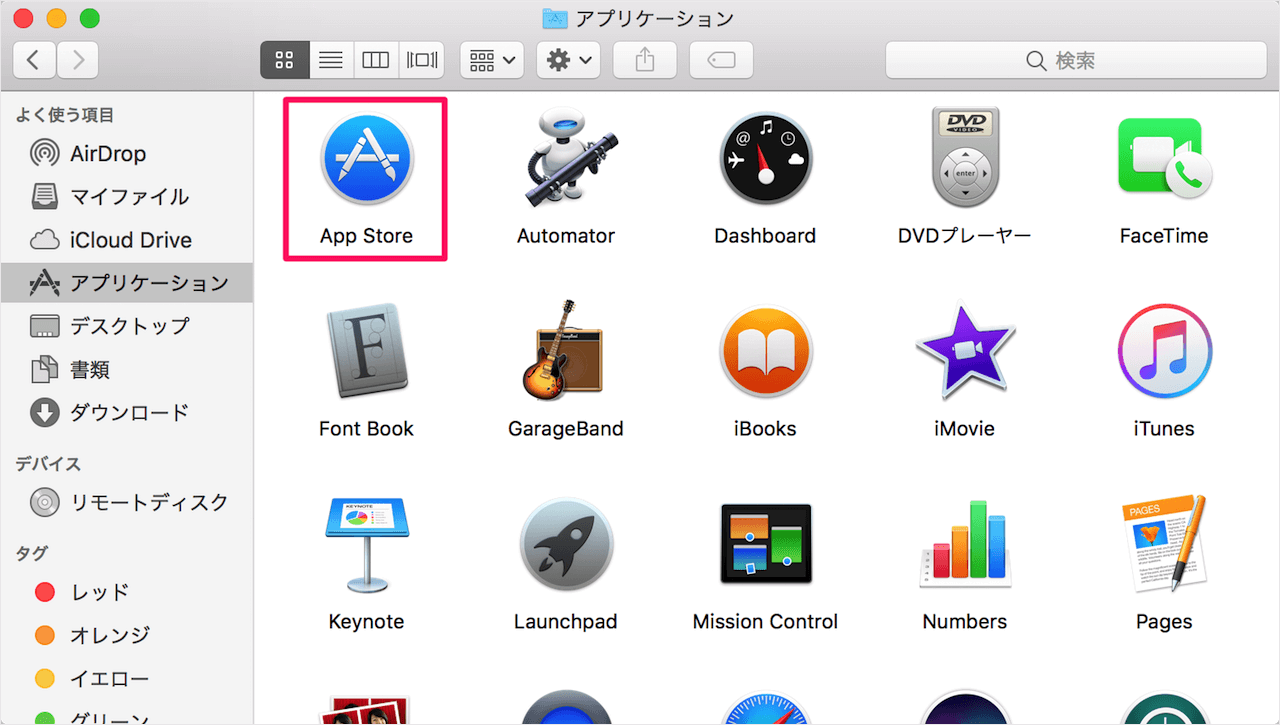
Task: Select the FaceTime app icon
Action: [1164, 160]
